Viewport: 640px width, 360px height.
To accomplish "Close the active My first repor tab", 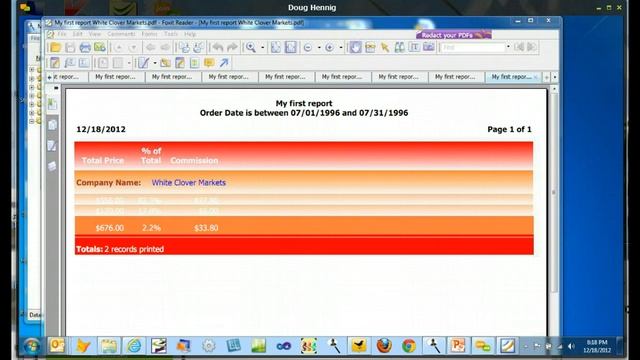I will coord(536,77).
